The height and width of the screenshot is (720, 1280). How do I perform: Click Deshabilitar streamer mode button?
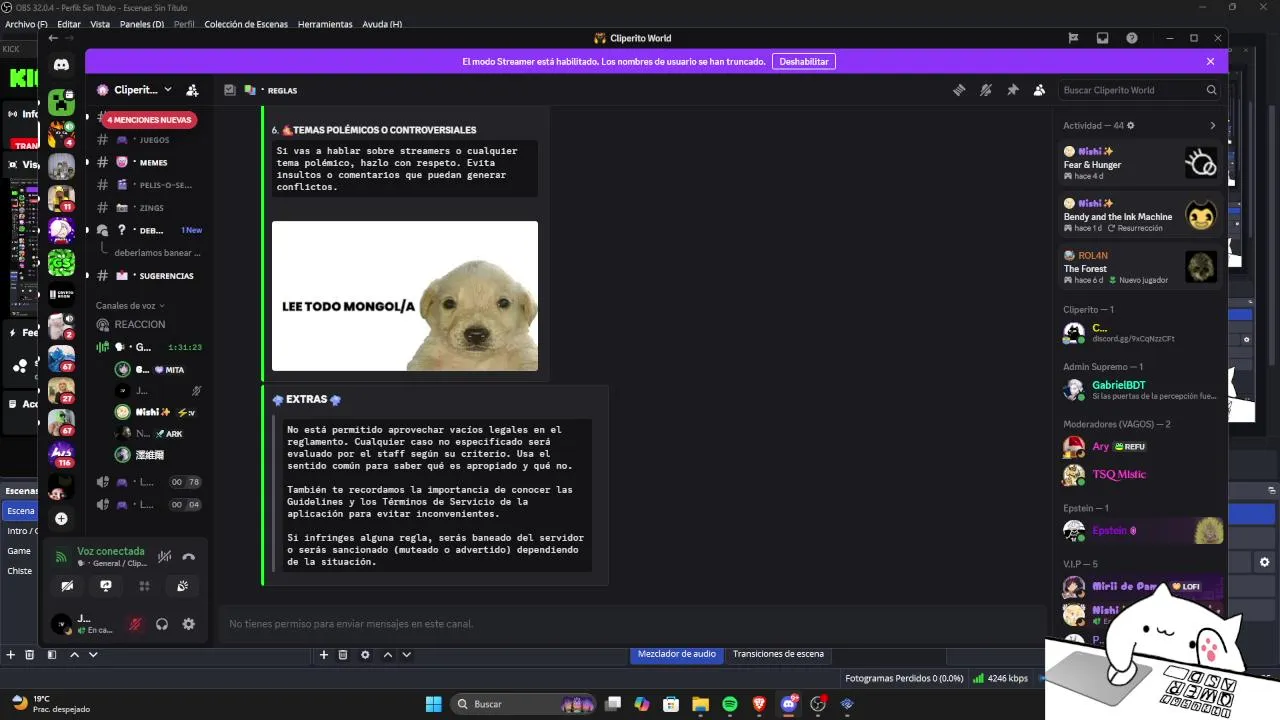pyautogui.click(x=804, y=61)
